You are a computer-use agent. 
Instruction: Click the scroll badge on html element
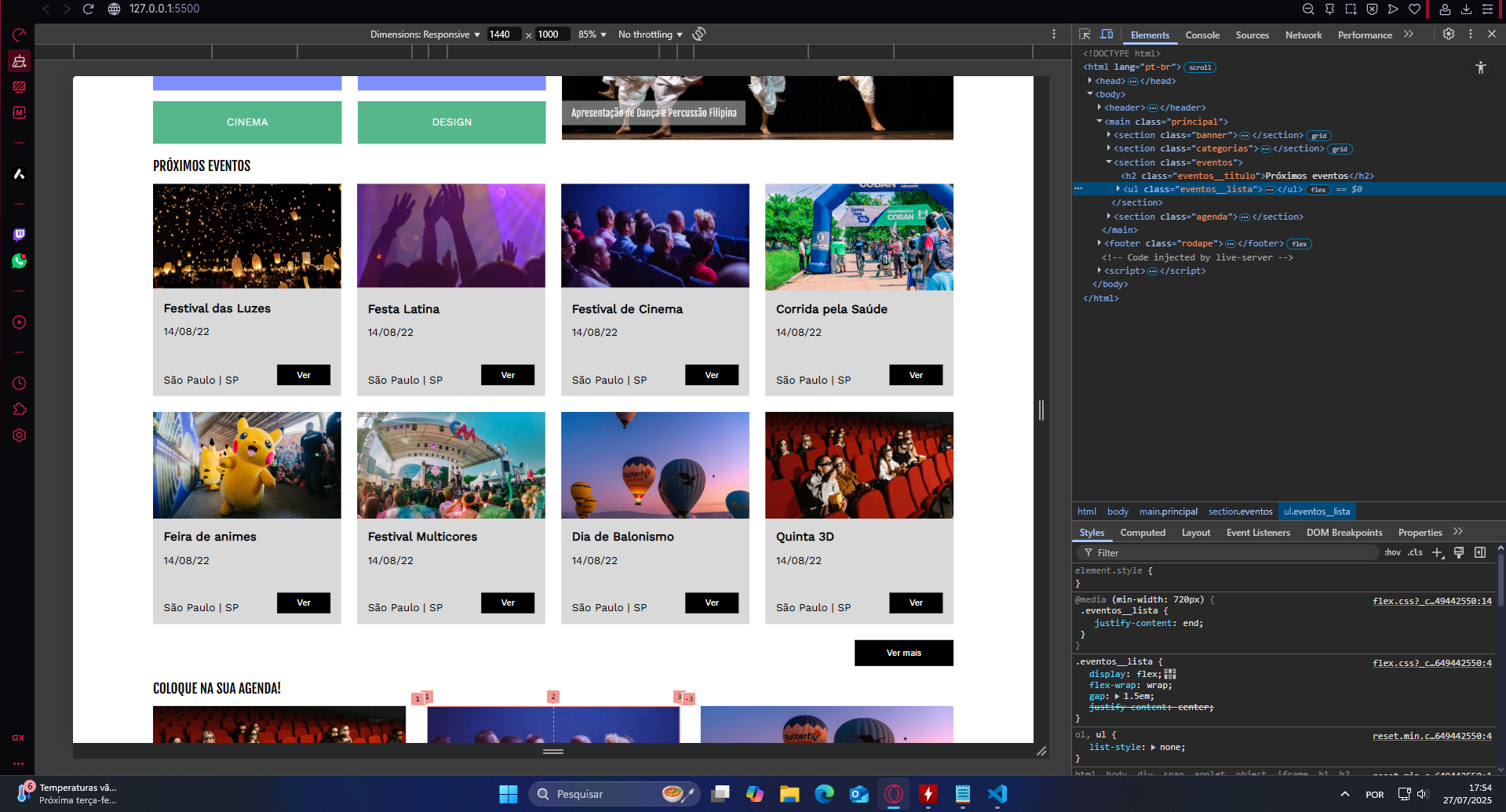tap(1200, 67)
